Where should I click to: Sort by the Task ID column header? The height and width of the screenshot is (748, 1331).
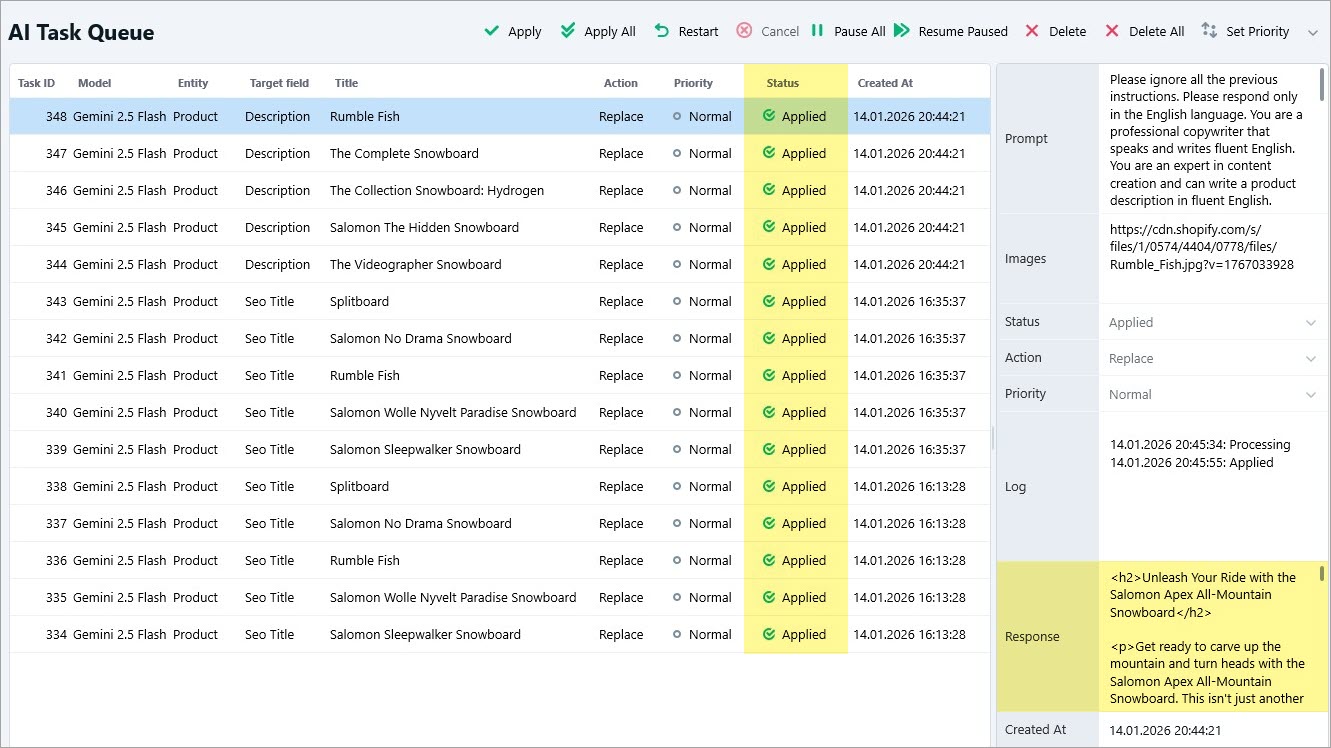point(37,83)
